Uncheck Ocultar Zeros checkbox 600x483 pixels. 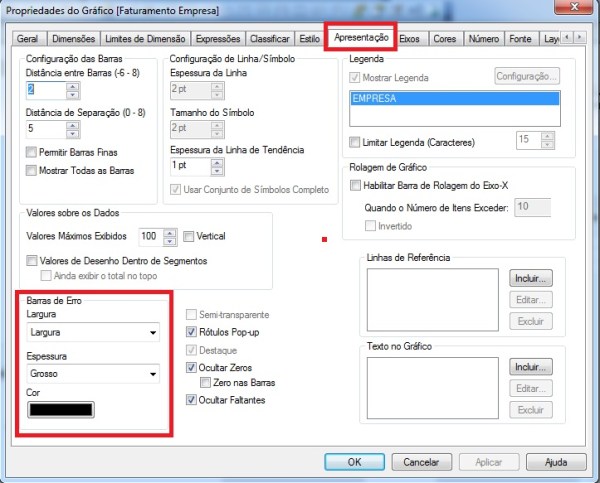tap(193, 368)
